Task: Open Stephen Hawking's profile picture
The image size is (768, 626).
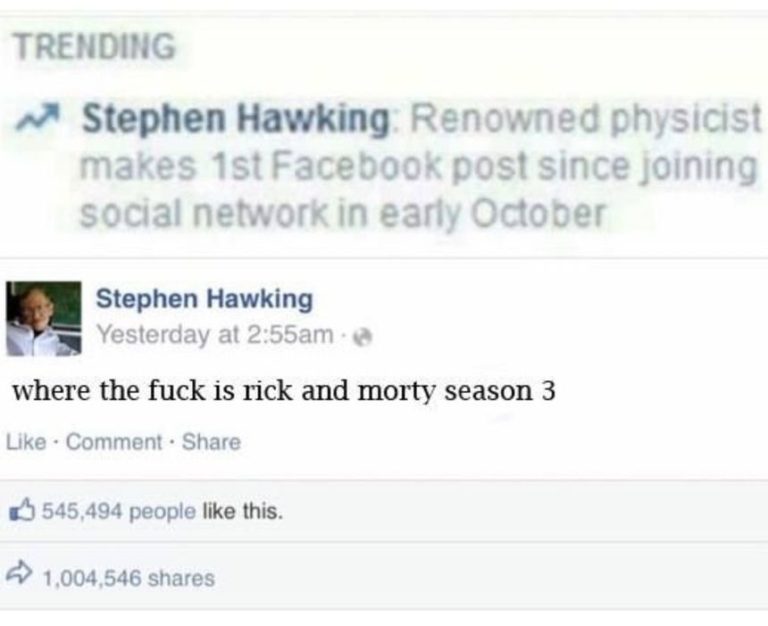Action: coord(44,318)
